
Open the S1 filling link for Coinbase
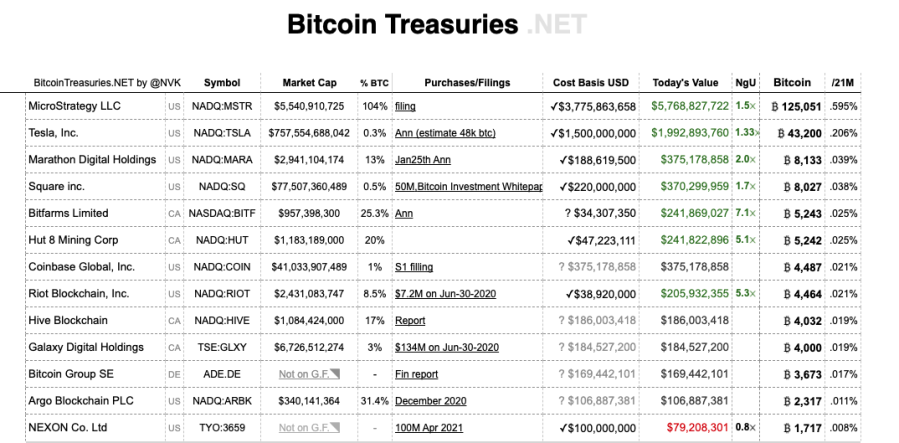pyautogui.click(x=414, y=266)
